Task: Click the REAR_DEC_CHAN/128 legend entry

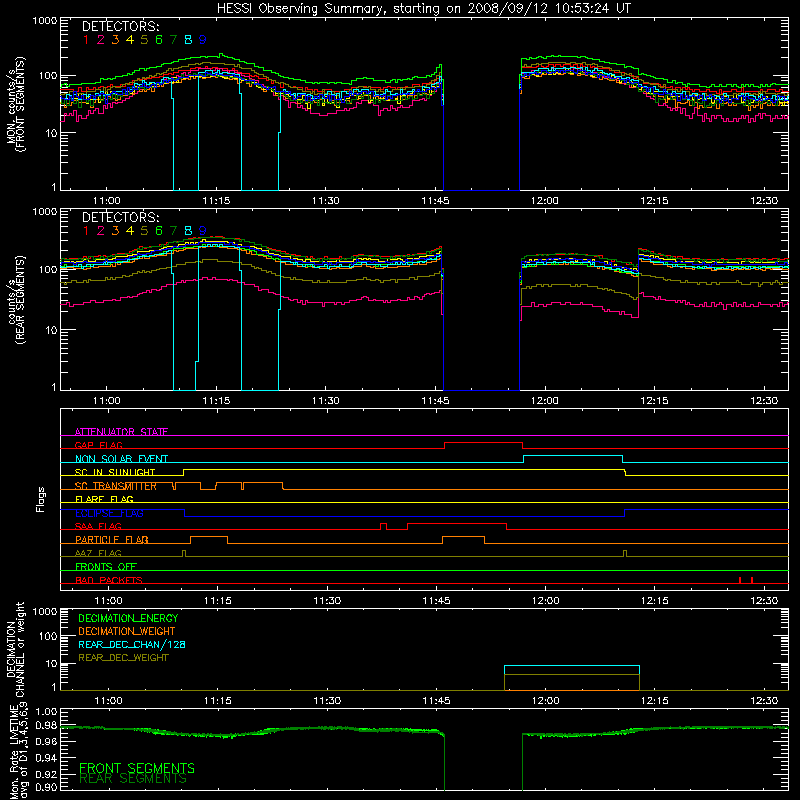Action: point(132,645)
